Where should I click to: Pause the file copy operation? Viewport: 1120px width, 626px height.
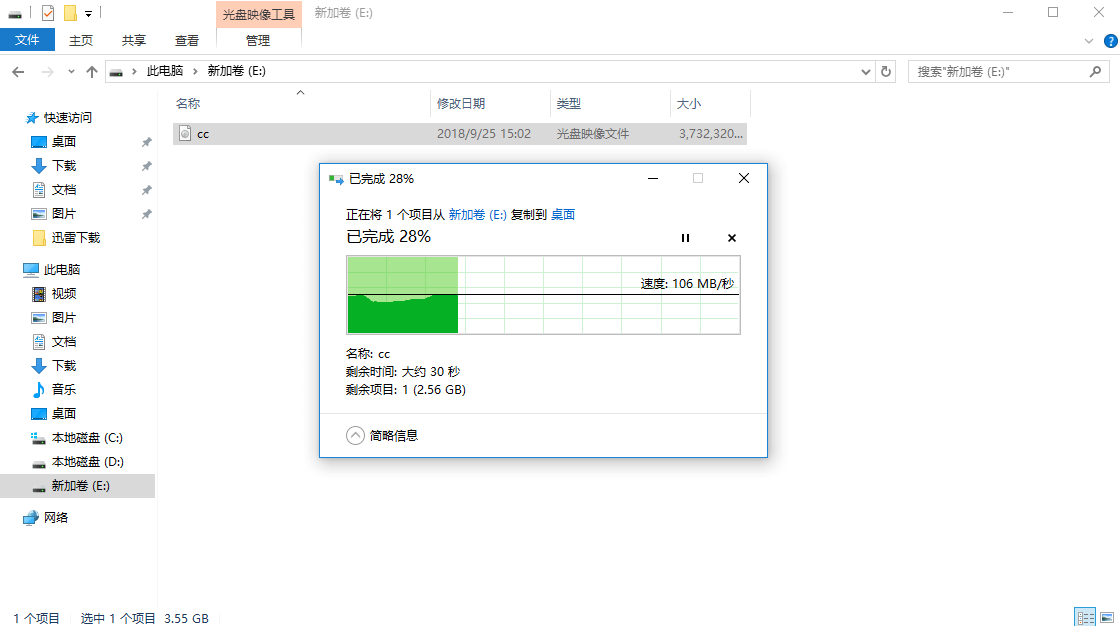pos(685,238)
